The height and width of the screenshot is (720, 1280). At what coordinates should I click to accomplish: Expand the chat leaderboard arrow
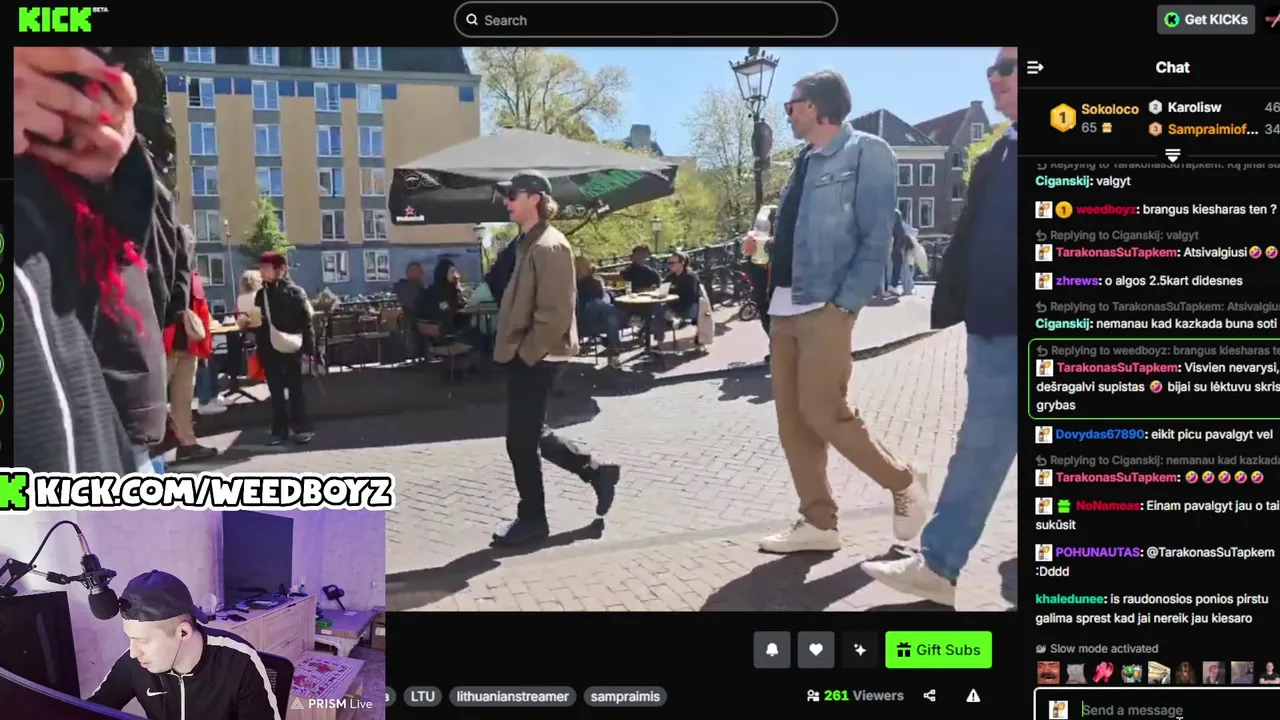pyautogui.click(x=1173, y=155)
